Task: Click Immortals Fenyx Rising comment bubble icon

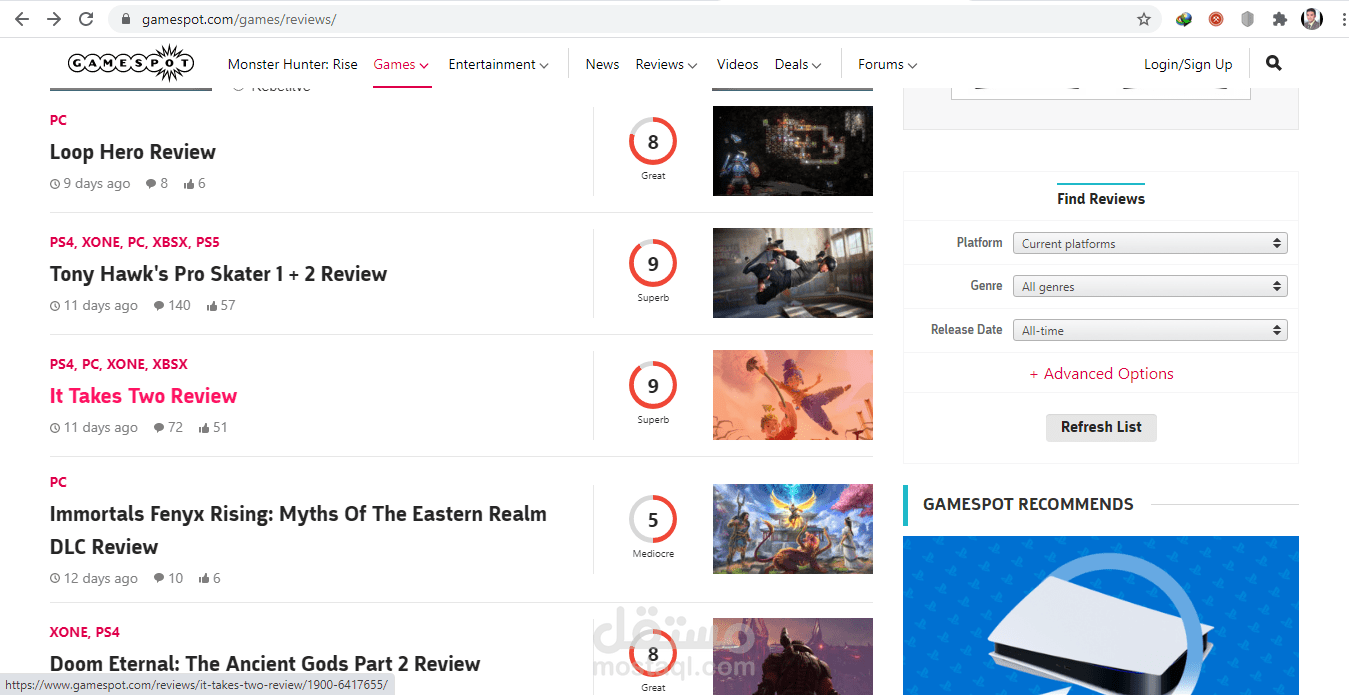Action: (x=159, y=579)
